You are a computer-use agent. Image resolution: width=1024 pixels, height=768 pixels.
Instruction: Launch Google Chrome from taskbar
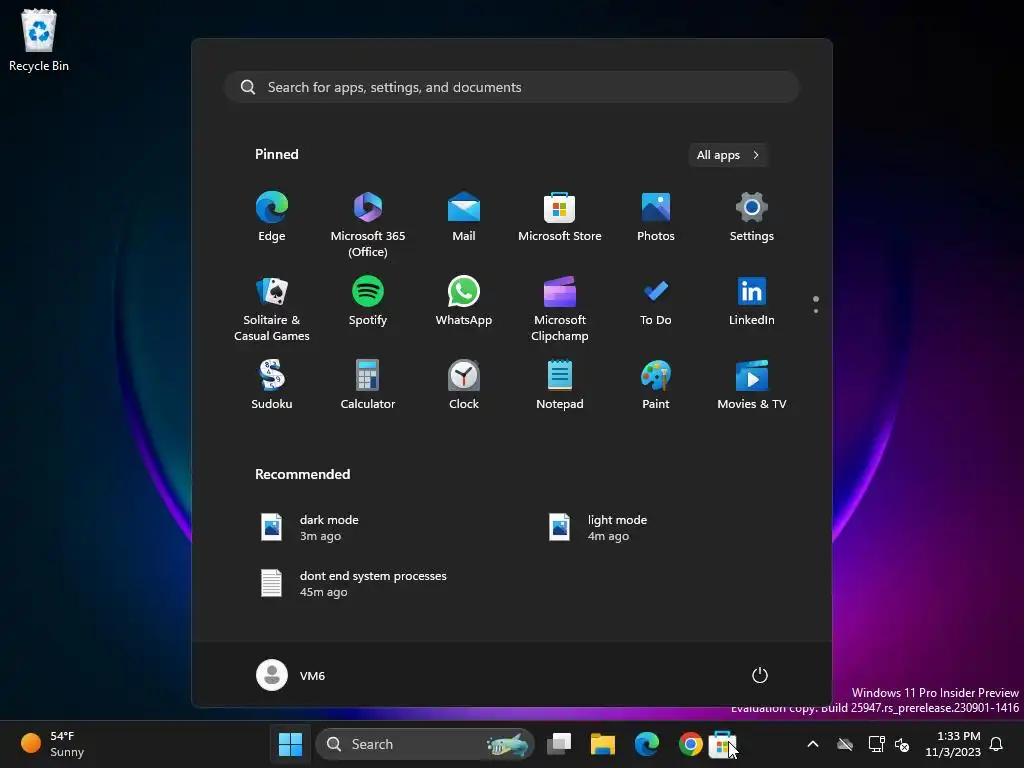tap(690, 744)
